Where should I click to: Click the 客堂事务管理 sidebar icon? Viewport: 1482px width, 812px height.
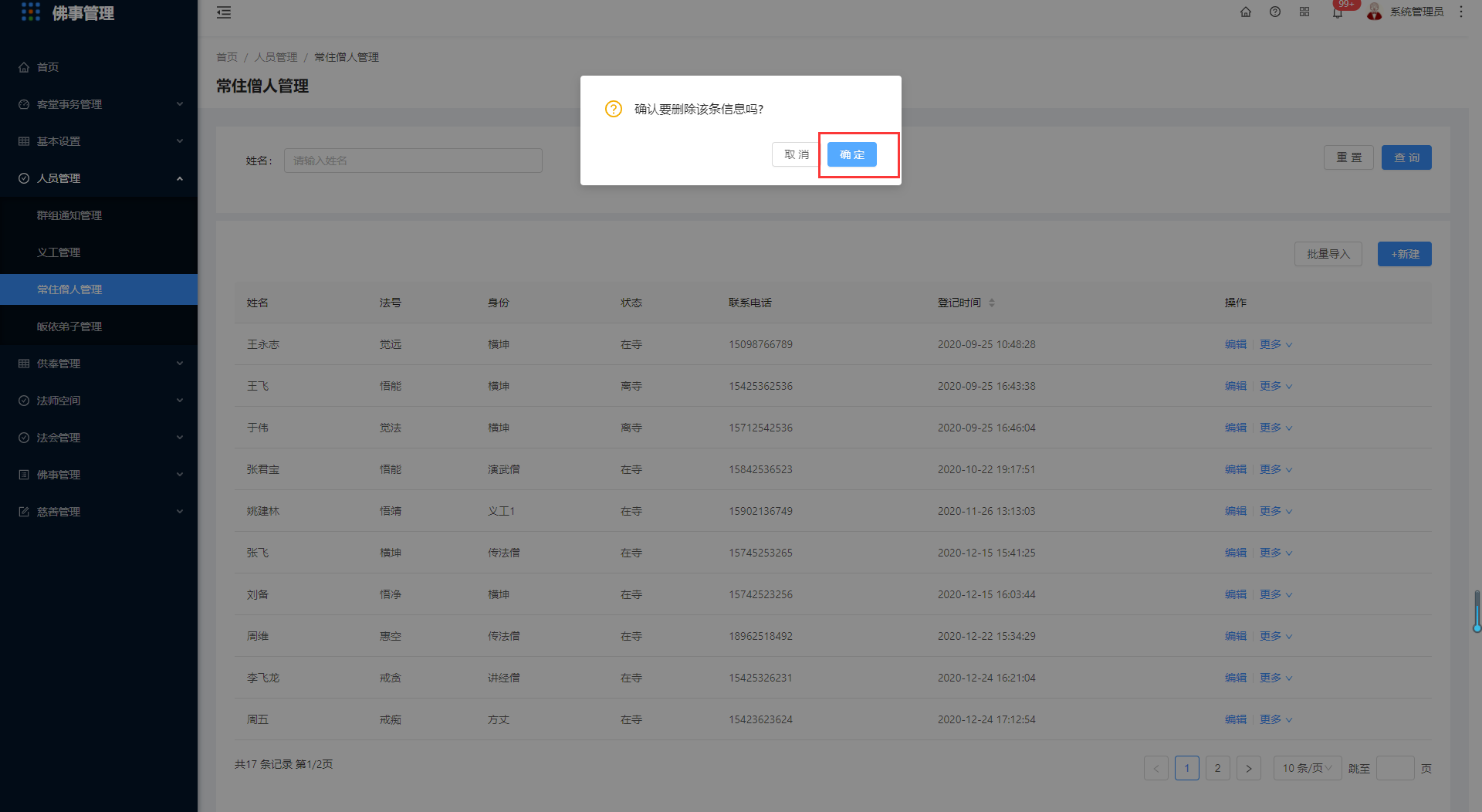[24, 104]
